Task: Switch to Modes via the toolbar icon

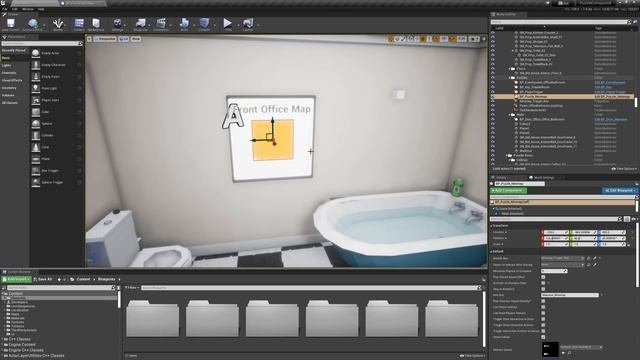Action: 58,24
